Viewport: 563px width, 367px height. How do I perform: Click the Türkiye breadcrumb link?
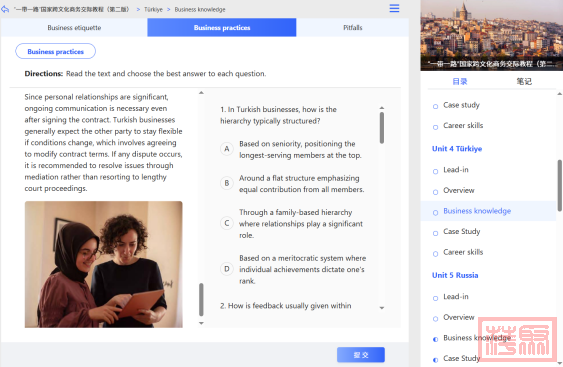click(153, 10)
